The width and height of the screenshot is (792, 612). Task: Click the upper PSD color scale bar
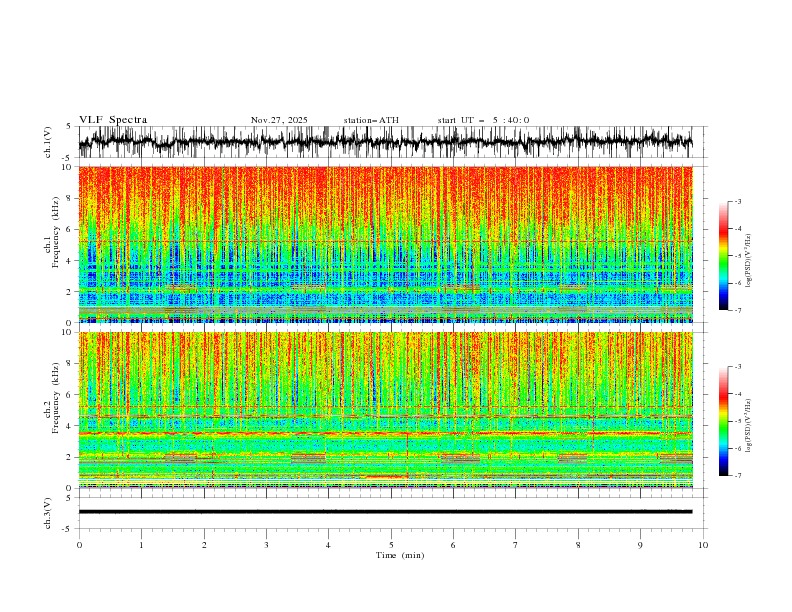pyautogui.click(x=723, y=256)
